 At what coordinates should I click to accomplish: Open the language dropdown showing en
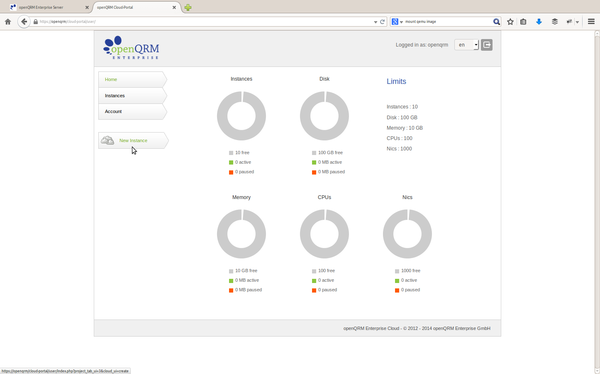466,45
